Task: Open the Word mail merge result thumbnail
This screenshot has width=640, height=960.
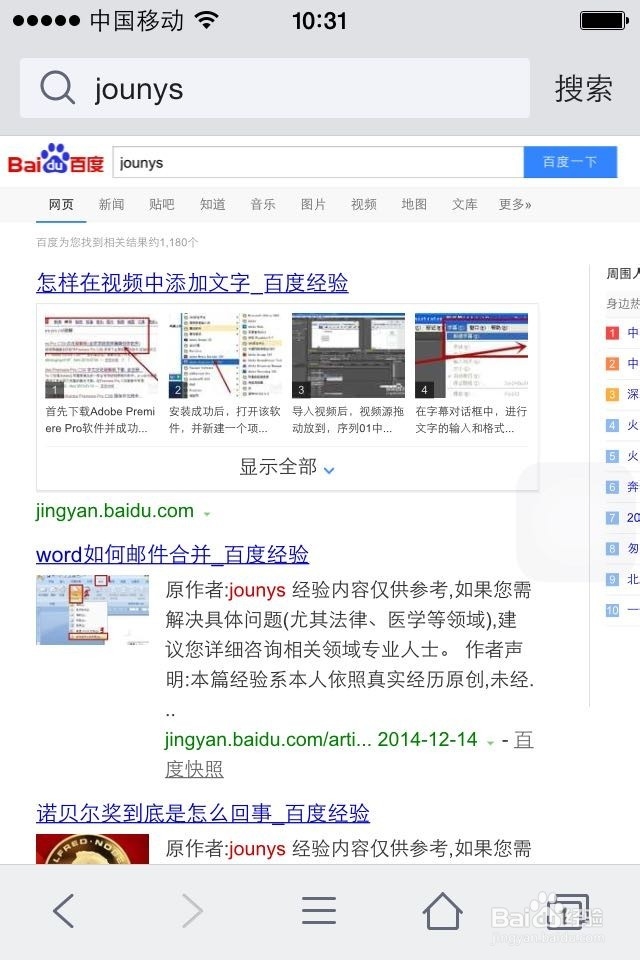Action: coord(92,610)
